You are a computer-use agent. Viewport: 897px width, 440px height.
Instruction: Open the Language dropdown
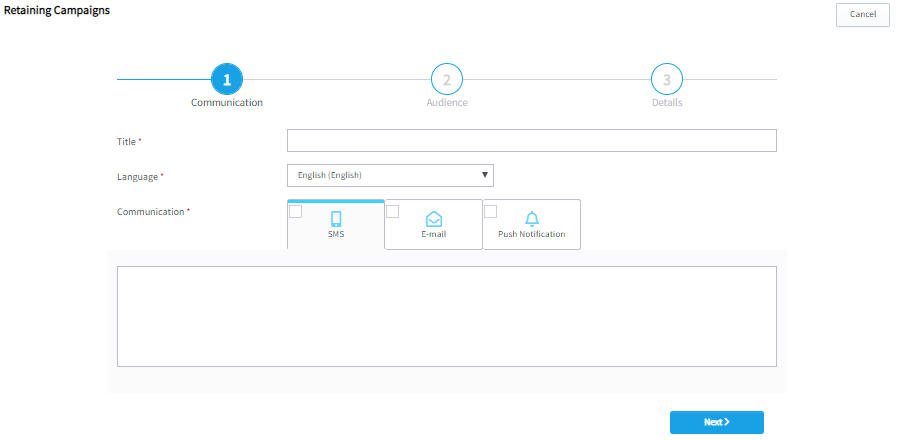390,176
